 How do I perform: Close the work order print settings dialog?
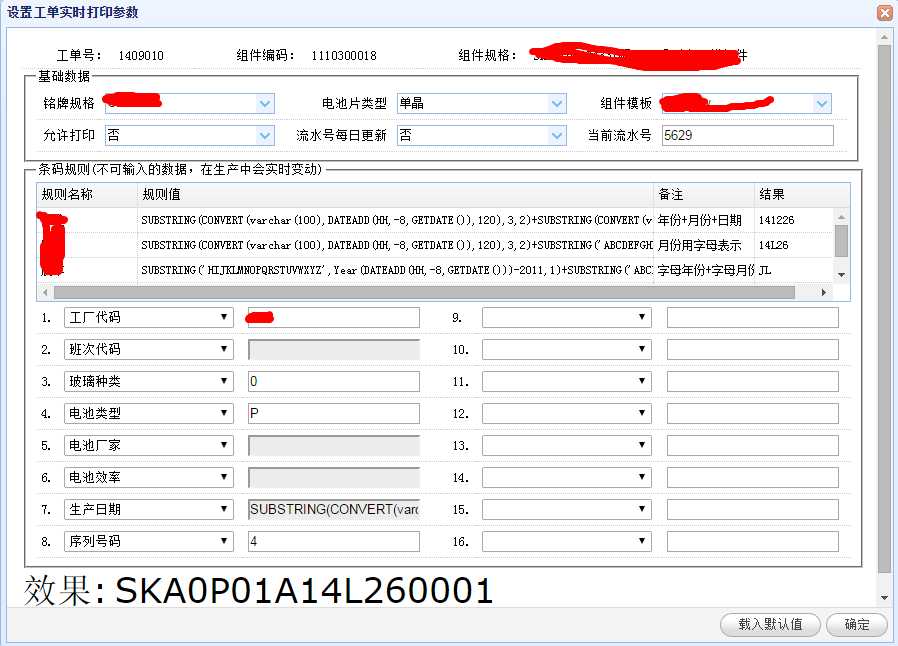[x=885, y=13]
